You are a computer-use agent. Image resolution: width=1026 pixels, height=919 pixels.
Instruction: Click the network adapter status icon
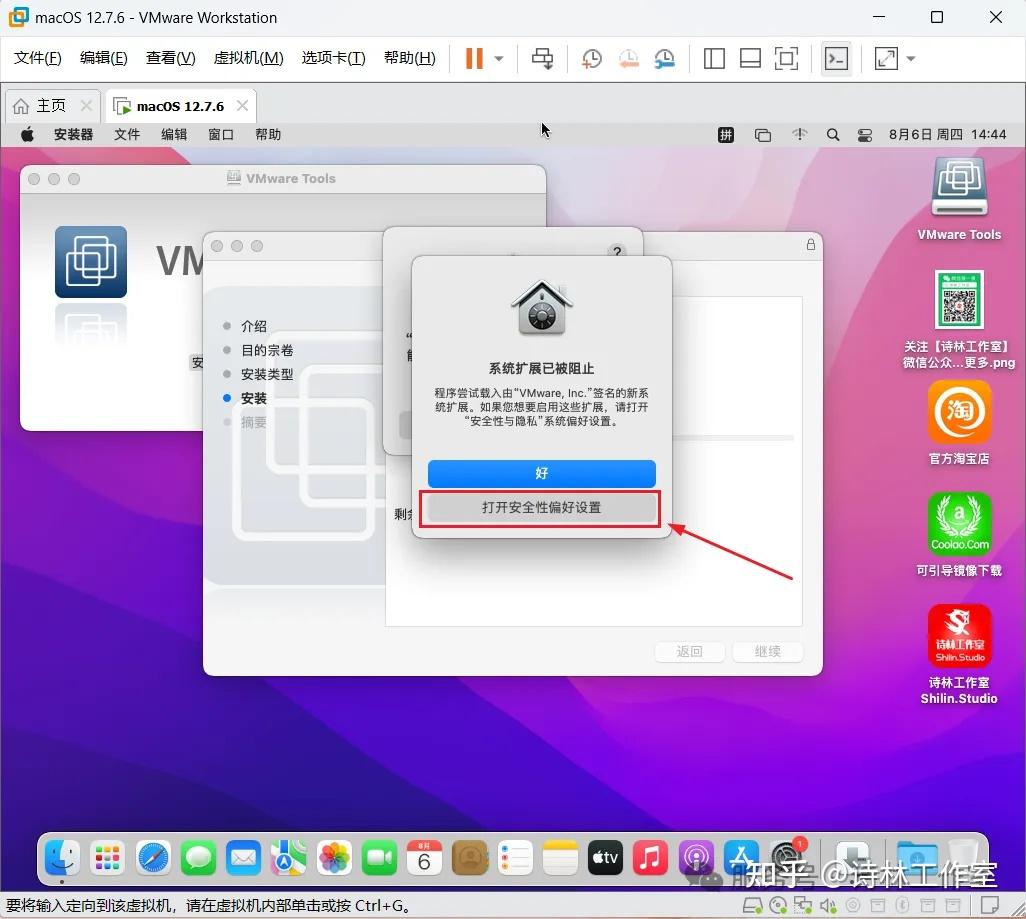pos(802,905)
